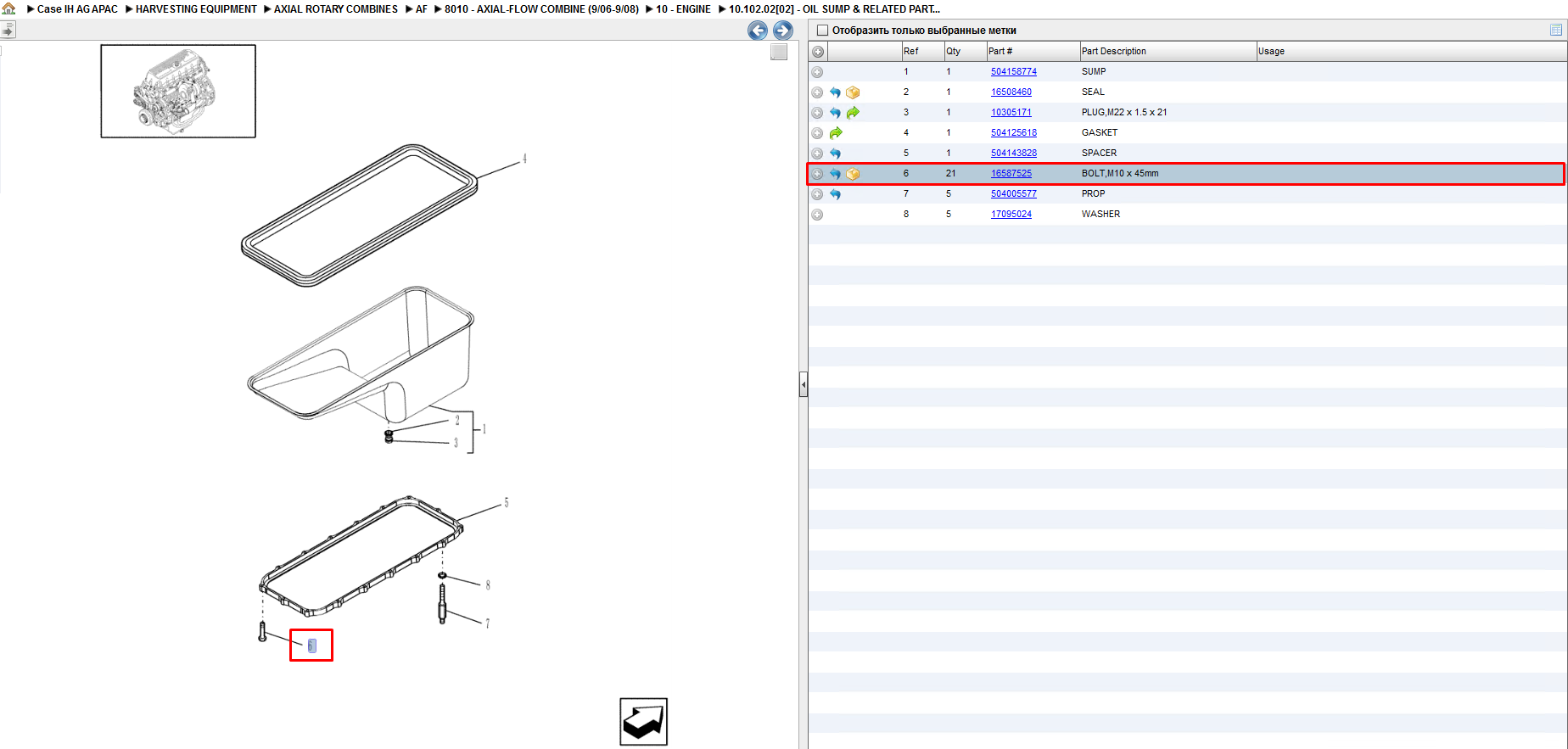Open the home icon in breadcrumb
1568x749 pixels.
pyautogui.click(x=9, y=8)
